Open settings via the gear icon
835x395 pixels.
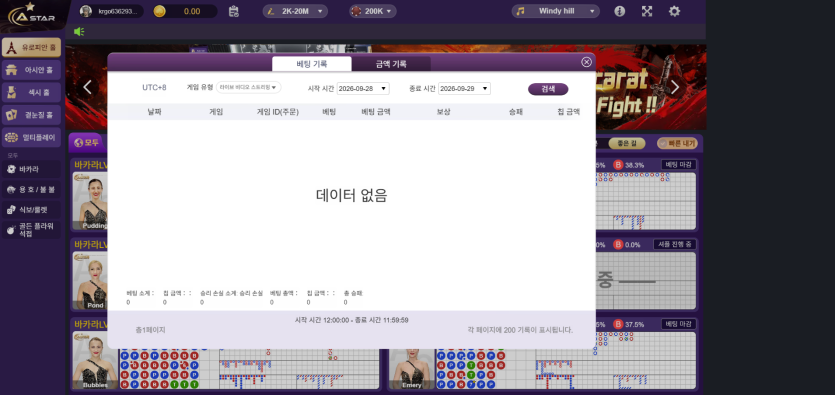point(674,11)
